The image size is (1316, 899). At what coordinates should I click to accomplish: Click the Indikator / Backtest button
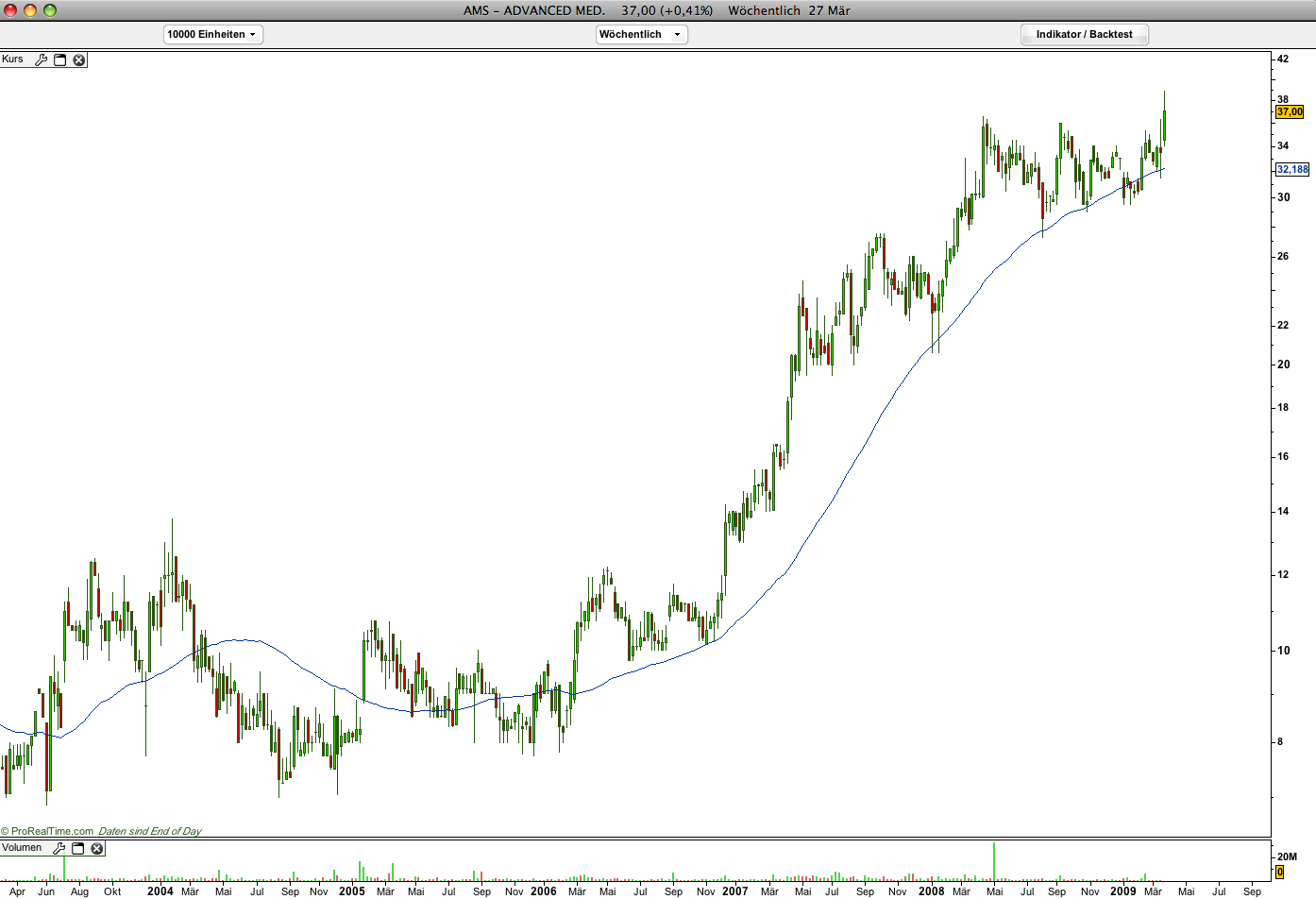1085,34
